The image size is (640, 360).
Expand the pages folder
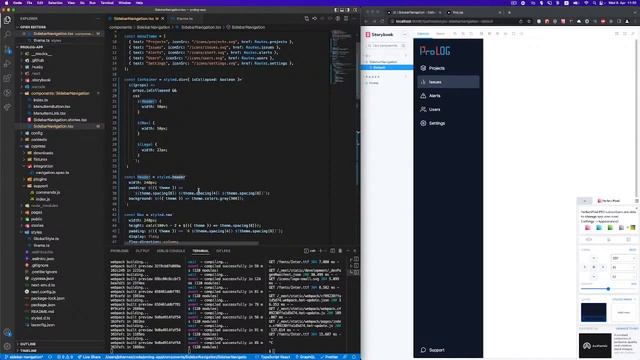coord(36,212)
